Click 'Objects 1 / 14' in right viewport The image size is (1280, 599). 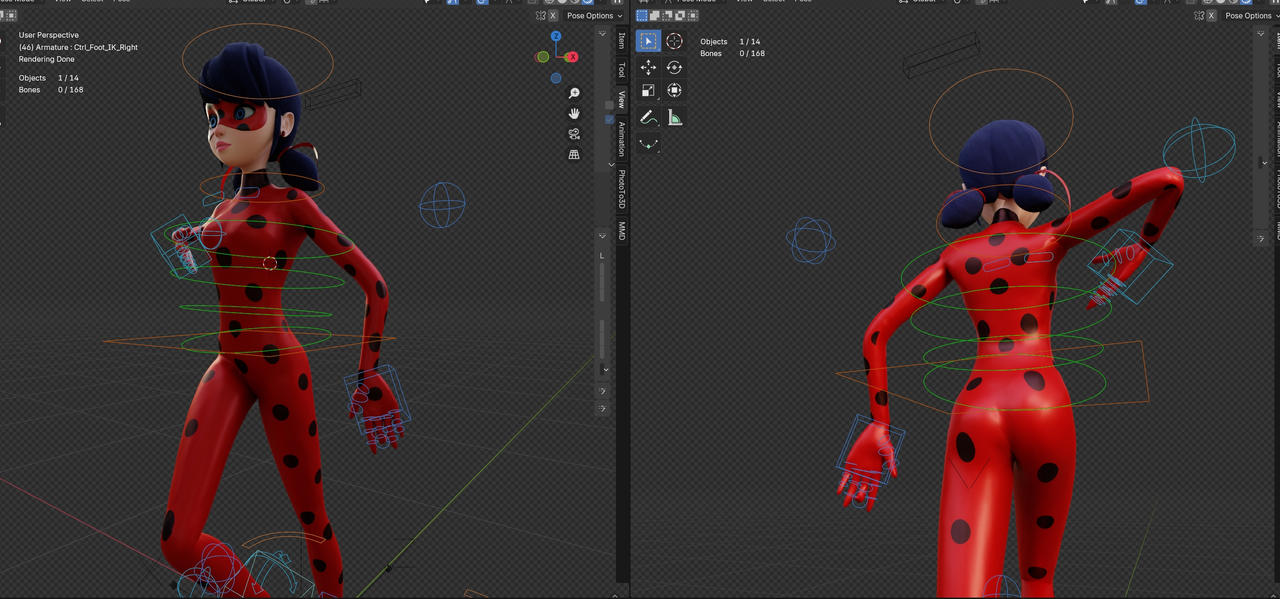[731, 42]
